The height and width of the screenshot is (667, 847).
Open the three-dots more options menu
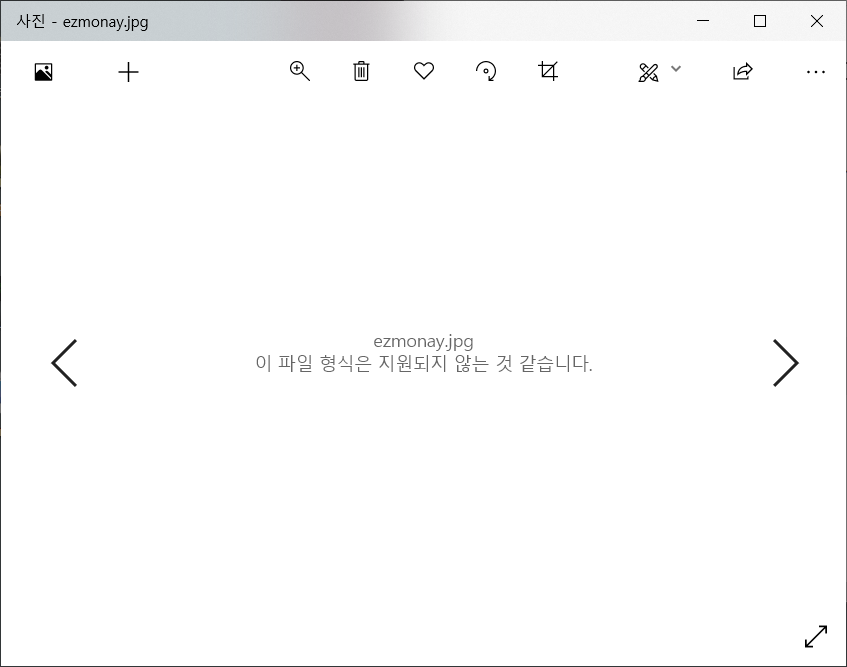point(816,72)
